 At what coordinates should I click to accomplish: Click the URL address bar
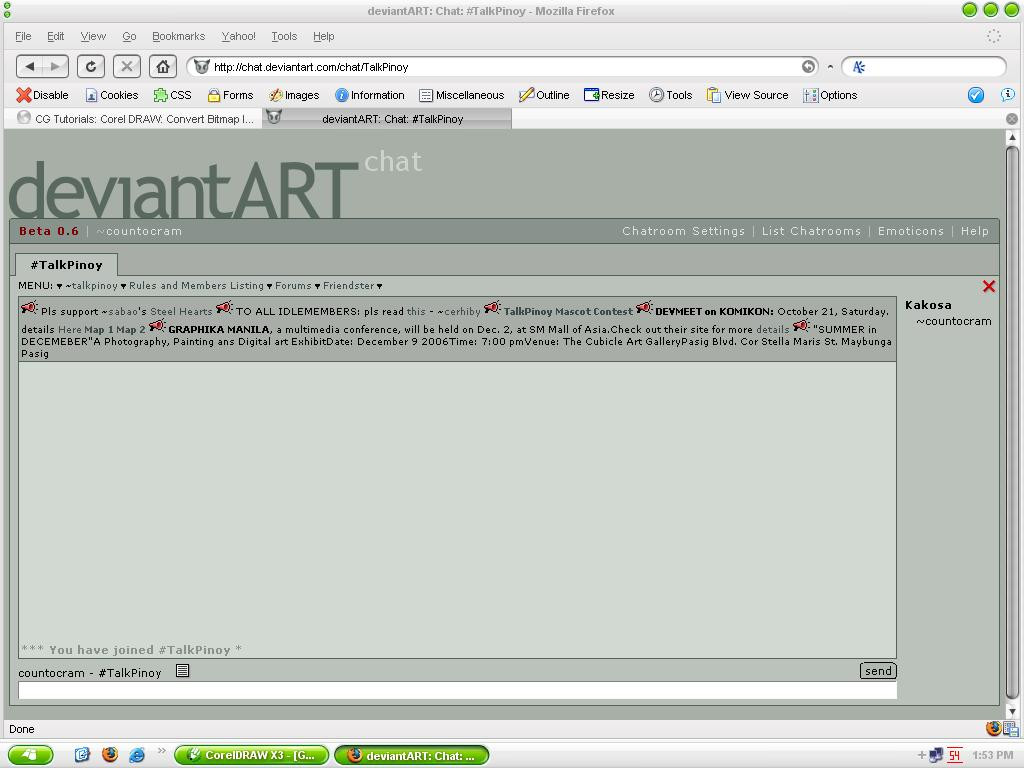(503, 67)
